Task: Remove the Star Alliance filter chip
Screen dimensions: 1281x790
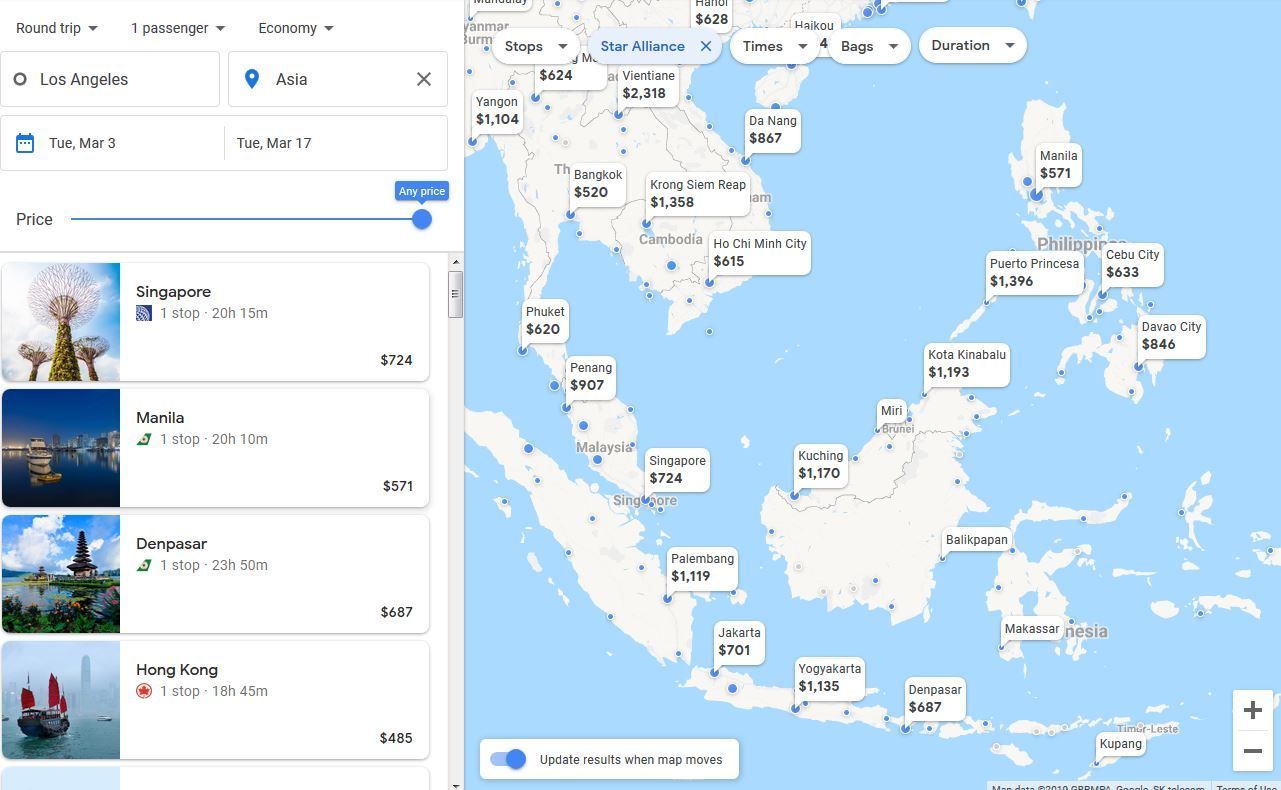Action: (x=706, y=46)
